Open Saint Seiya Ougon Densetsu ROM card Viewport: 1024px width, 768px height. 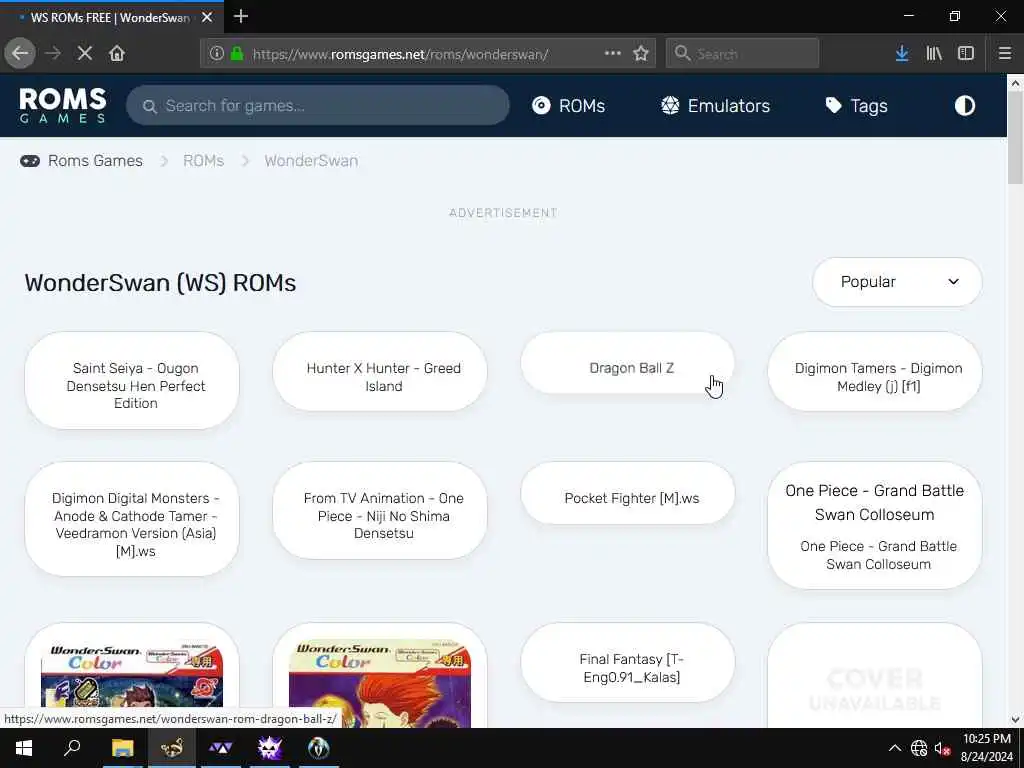pos(132,380)
